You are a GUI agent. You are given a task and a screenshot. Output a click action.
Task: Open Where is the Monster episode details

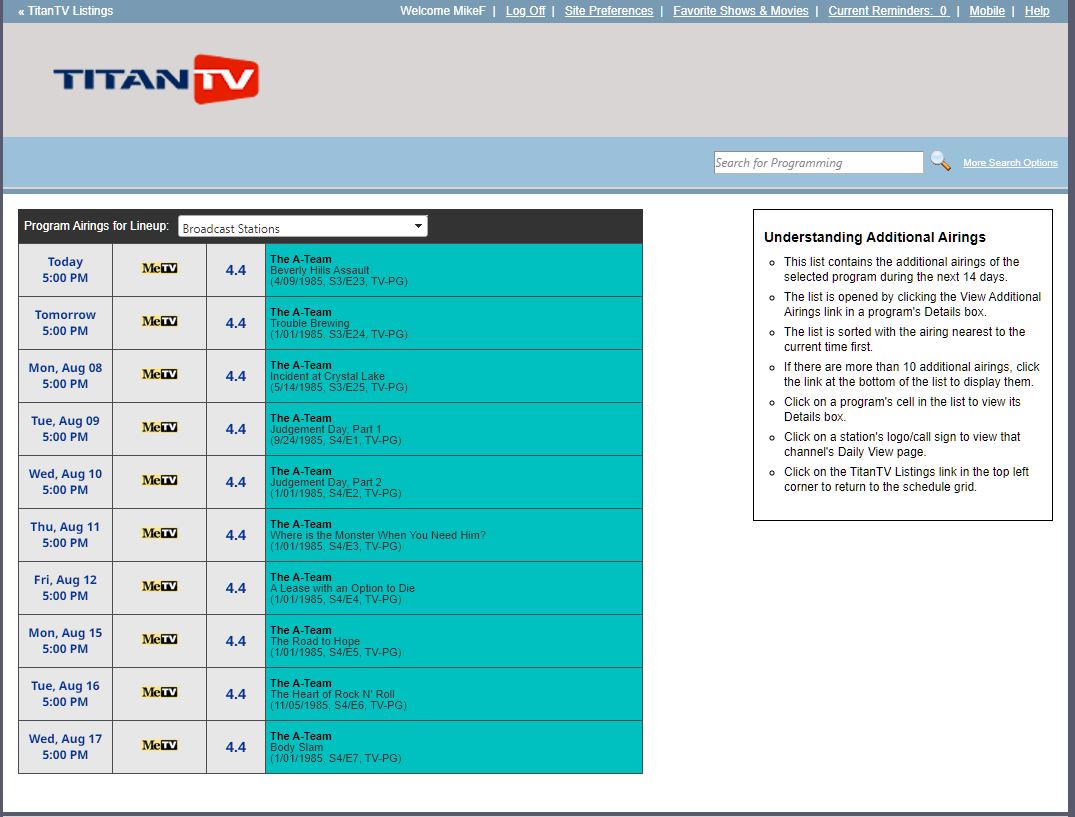pyautogui.click(x=454, y=535)
